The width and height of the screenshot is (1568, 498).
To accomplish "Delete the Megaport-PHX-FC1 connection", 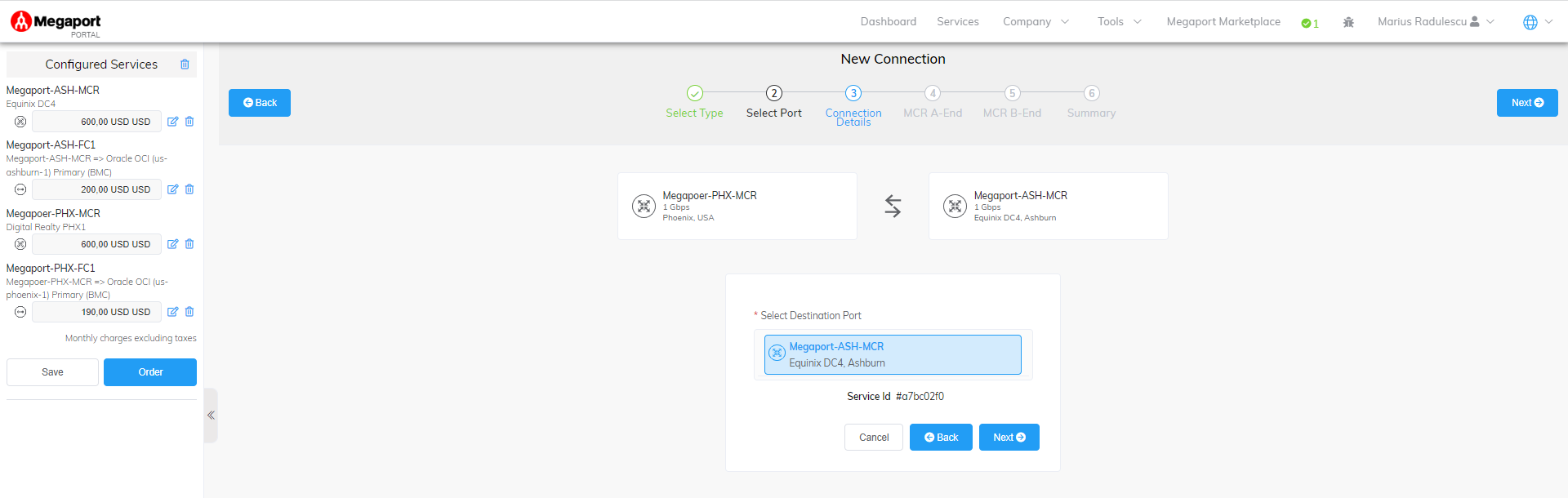I will (x=189, y=312).
